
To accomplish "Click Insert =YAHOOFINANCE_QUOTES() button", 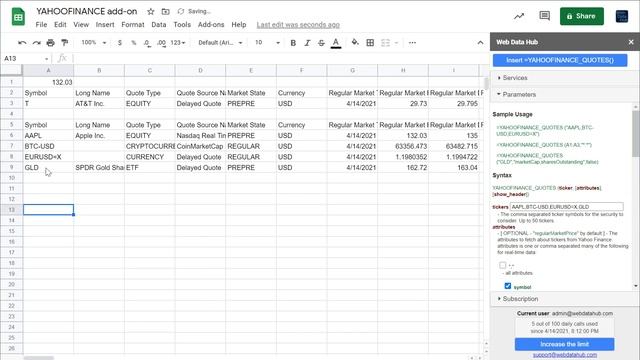I will pos(560,60).
